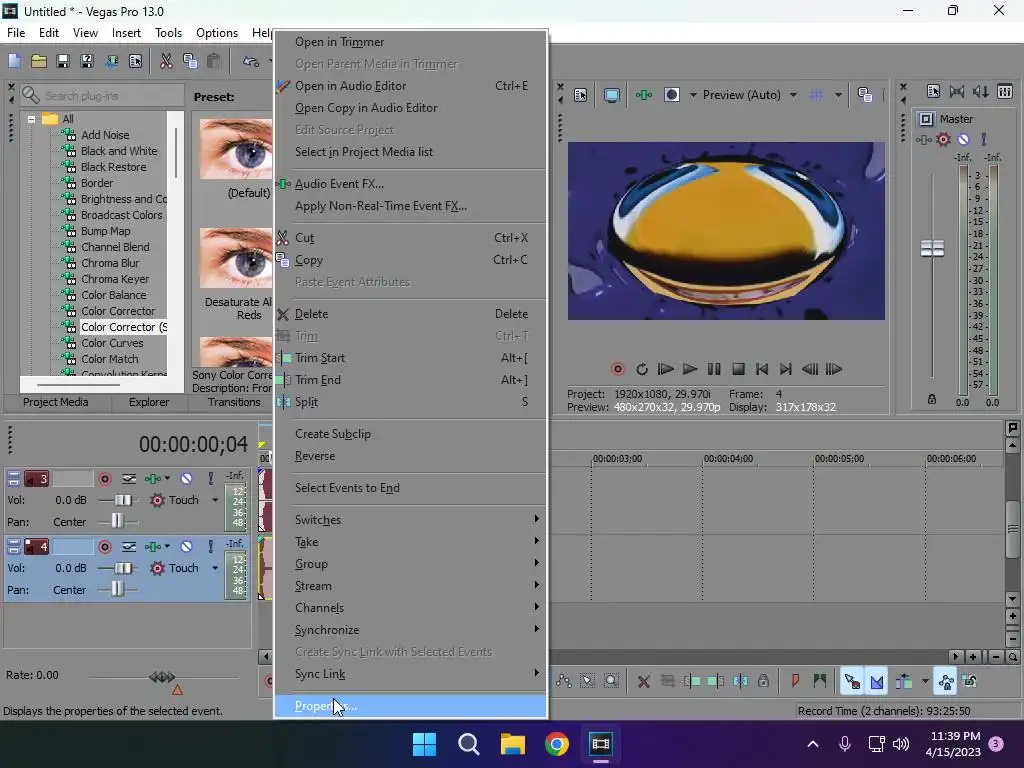
Task: Click the Insert Marker red flag icon
Action: click(795, 681)
